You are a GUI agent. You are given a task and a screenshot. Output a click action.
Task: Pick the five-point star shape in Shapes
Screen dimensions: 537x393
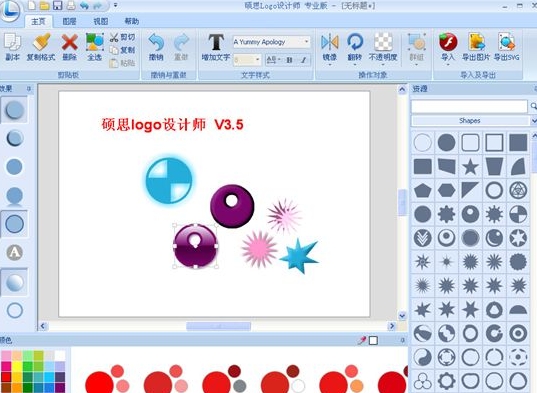click(x=470, y=167)
